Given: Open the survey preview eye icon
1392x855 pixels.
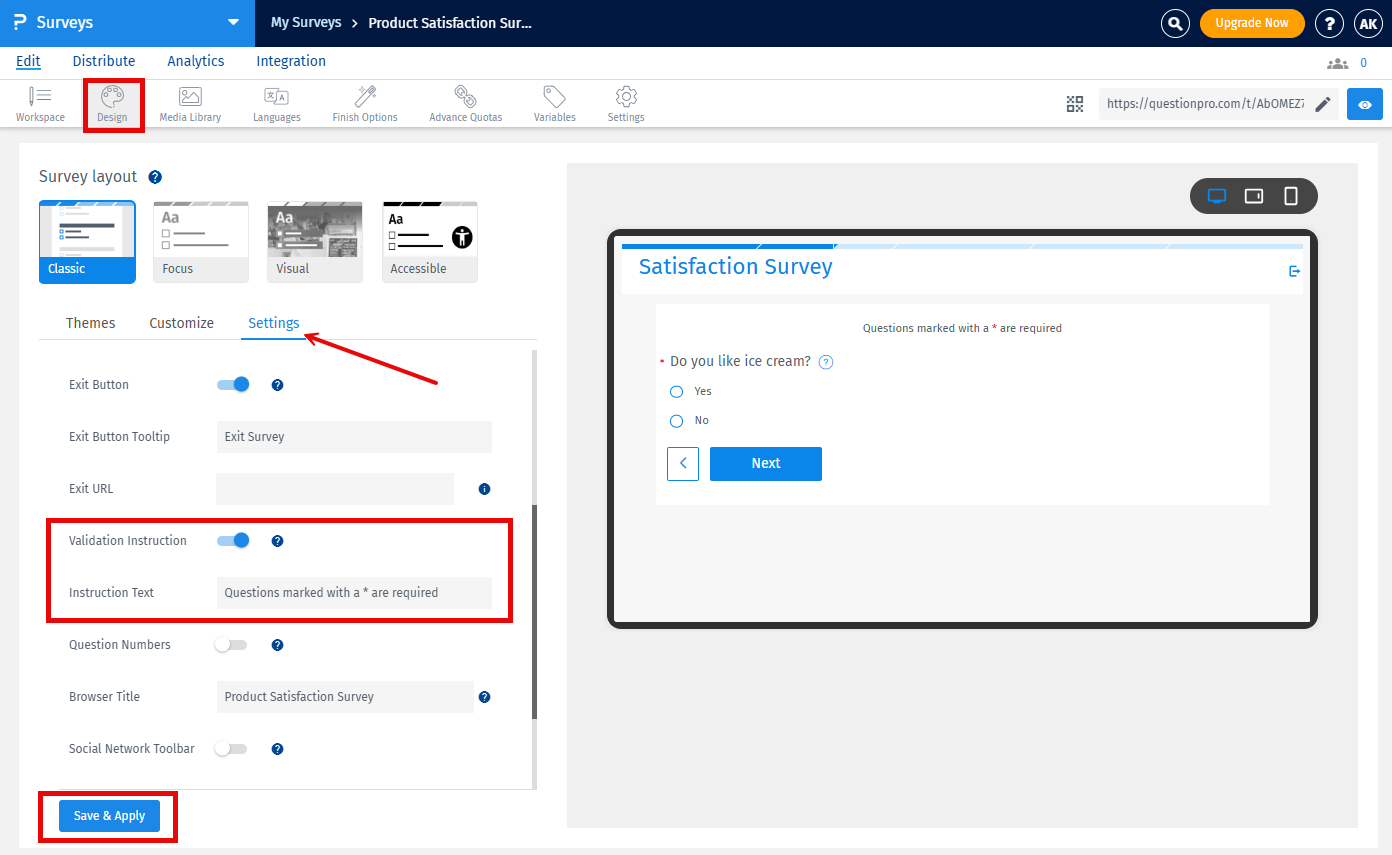Looking at the screenshot, I should [1364, 103].
